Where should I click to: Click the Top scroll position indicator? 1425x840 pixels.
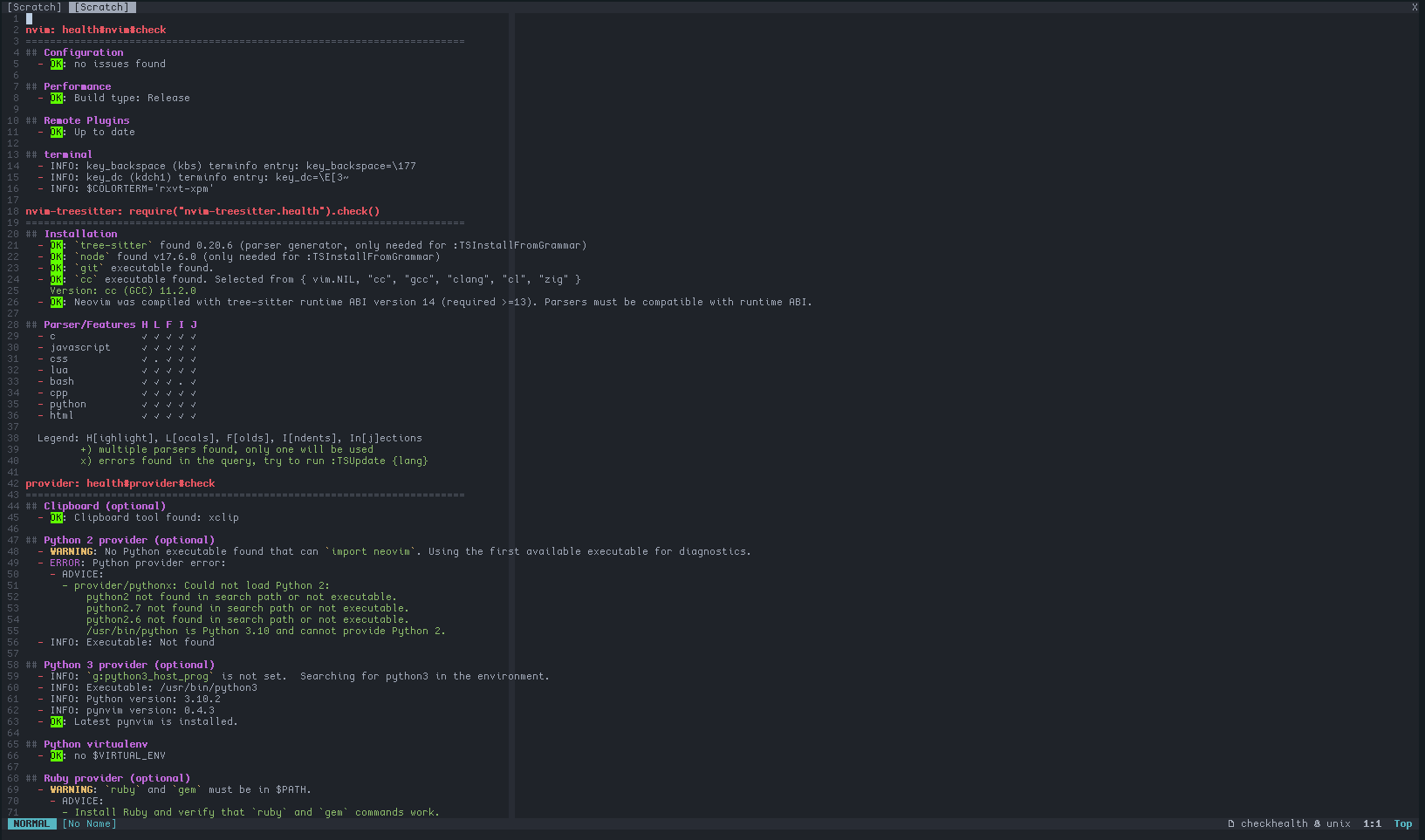click(1402, 823)
